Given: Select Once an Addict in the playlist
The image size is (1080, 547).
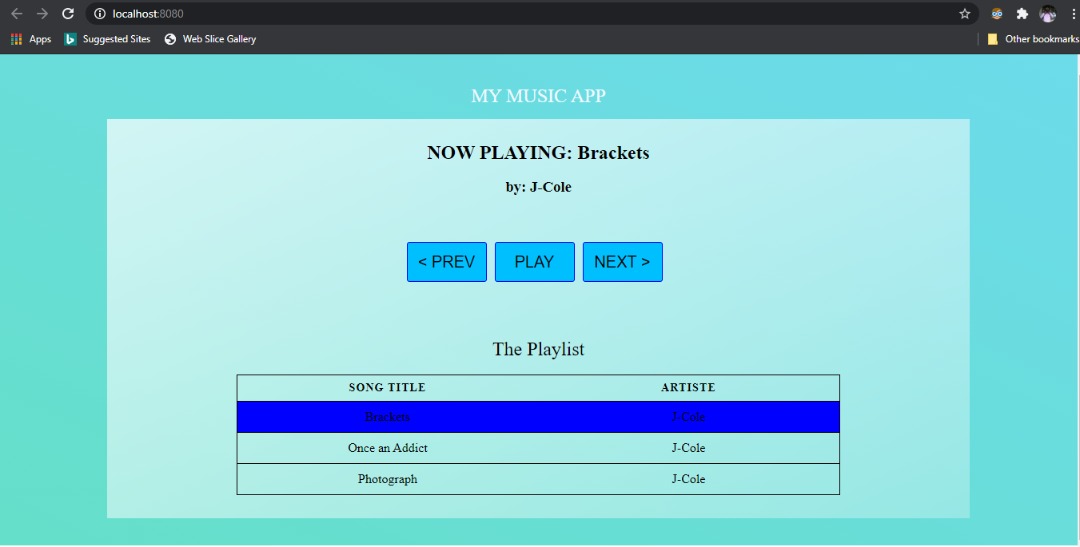Looking at the screenshot, I should click(x=388, y=448).
